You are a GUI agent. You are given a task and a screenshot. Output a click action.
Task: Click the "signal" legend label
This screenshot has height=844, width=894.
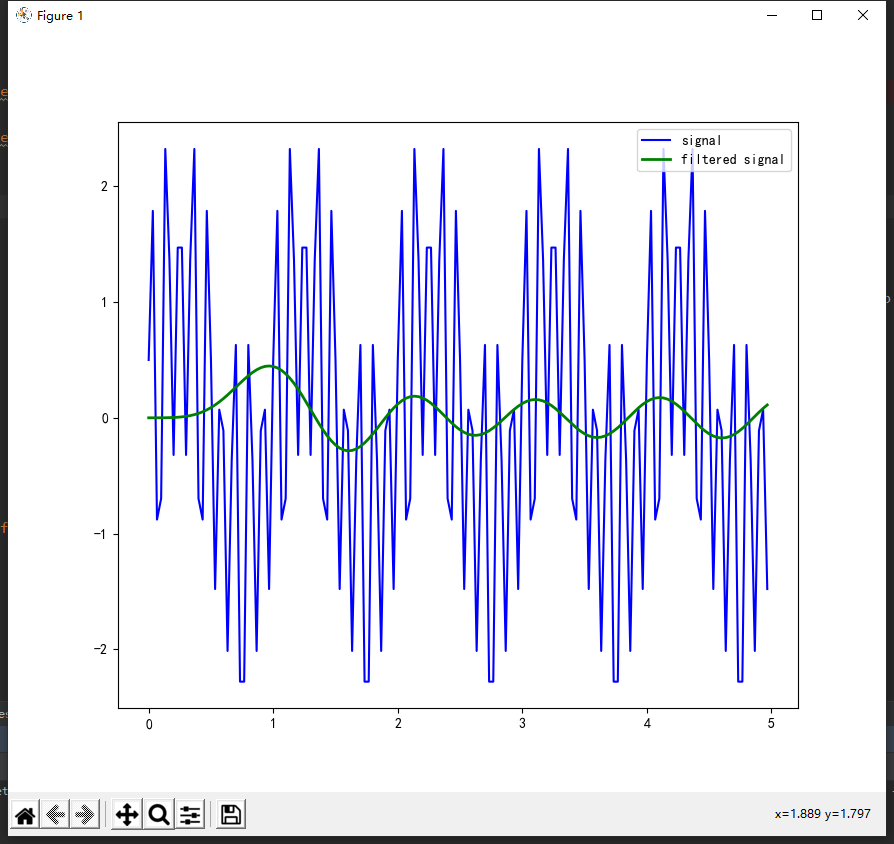701,141
